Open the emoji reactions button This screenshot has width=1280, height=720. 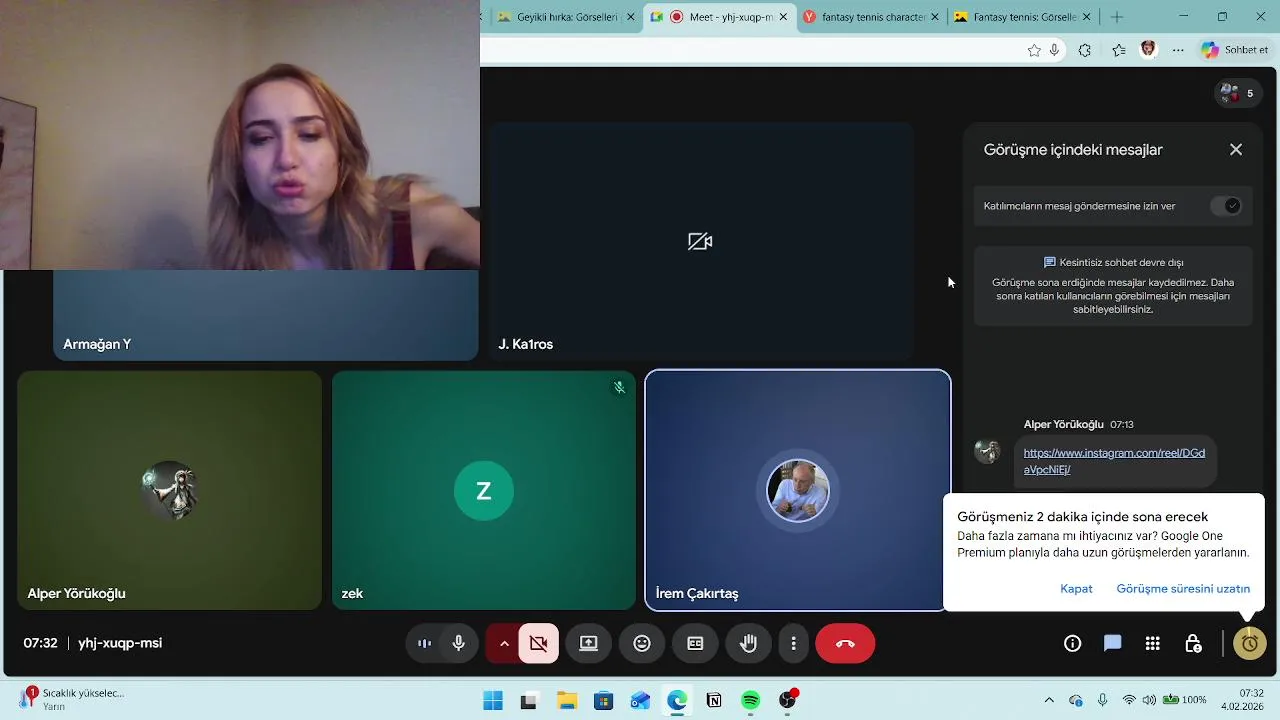642,644
